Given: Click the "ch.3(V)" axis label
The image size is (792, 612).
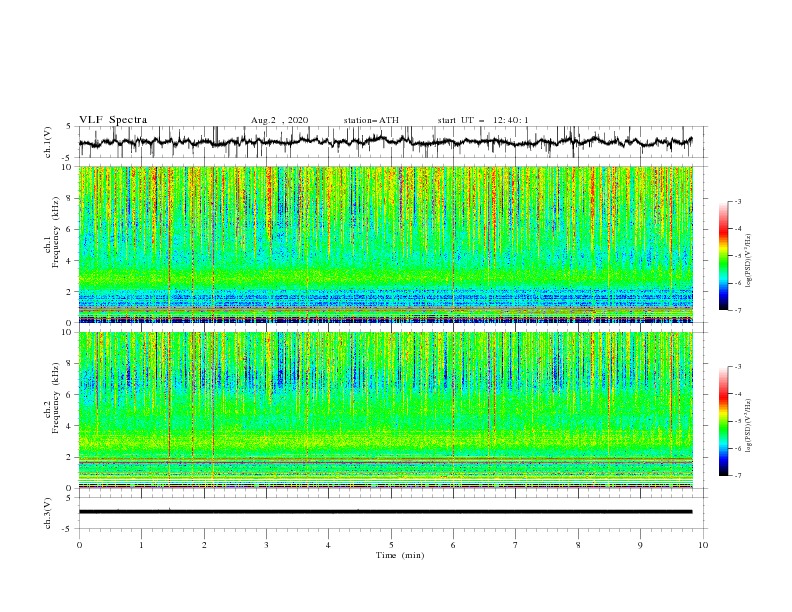Looking at the screenshot, I should 48,513.
